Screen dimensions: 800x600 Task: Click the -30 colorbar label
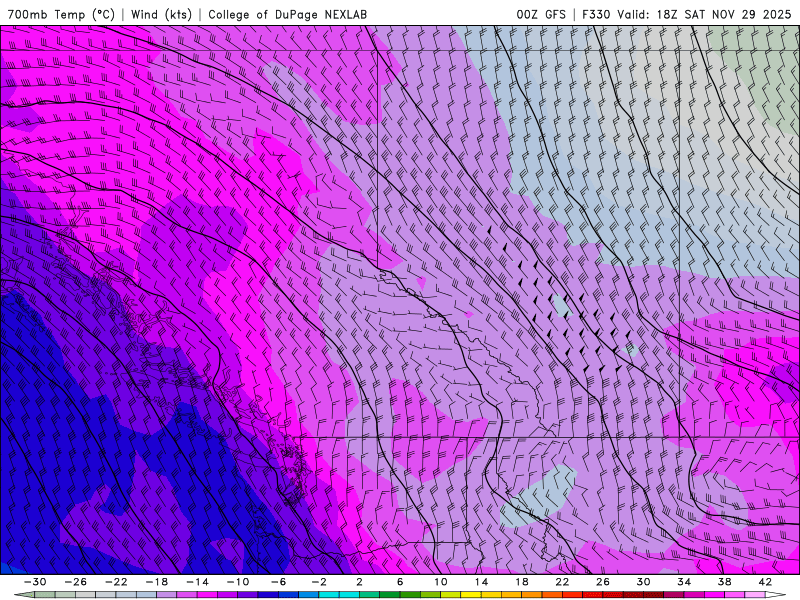[35, 582]
